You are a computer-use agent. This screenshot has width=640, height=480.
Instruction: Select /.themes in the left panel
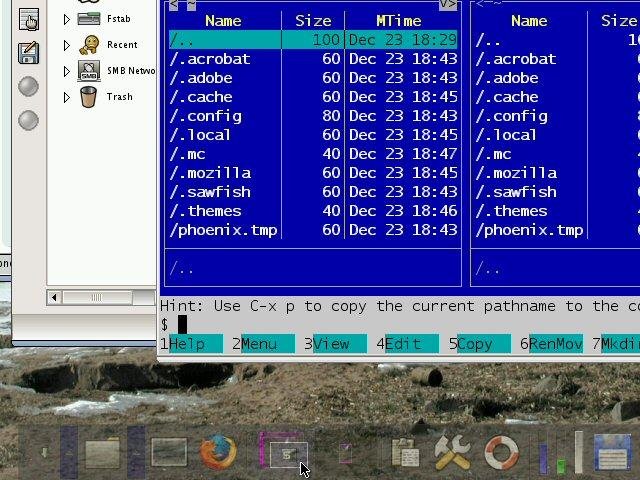pyautogui.click(x=205, y=211)
